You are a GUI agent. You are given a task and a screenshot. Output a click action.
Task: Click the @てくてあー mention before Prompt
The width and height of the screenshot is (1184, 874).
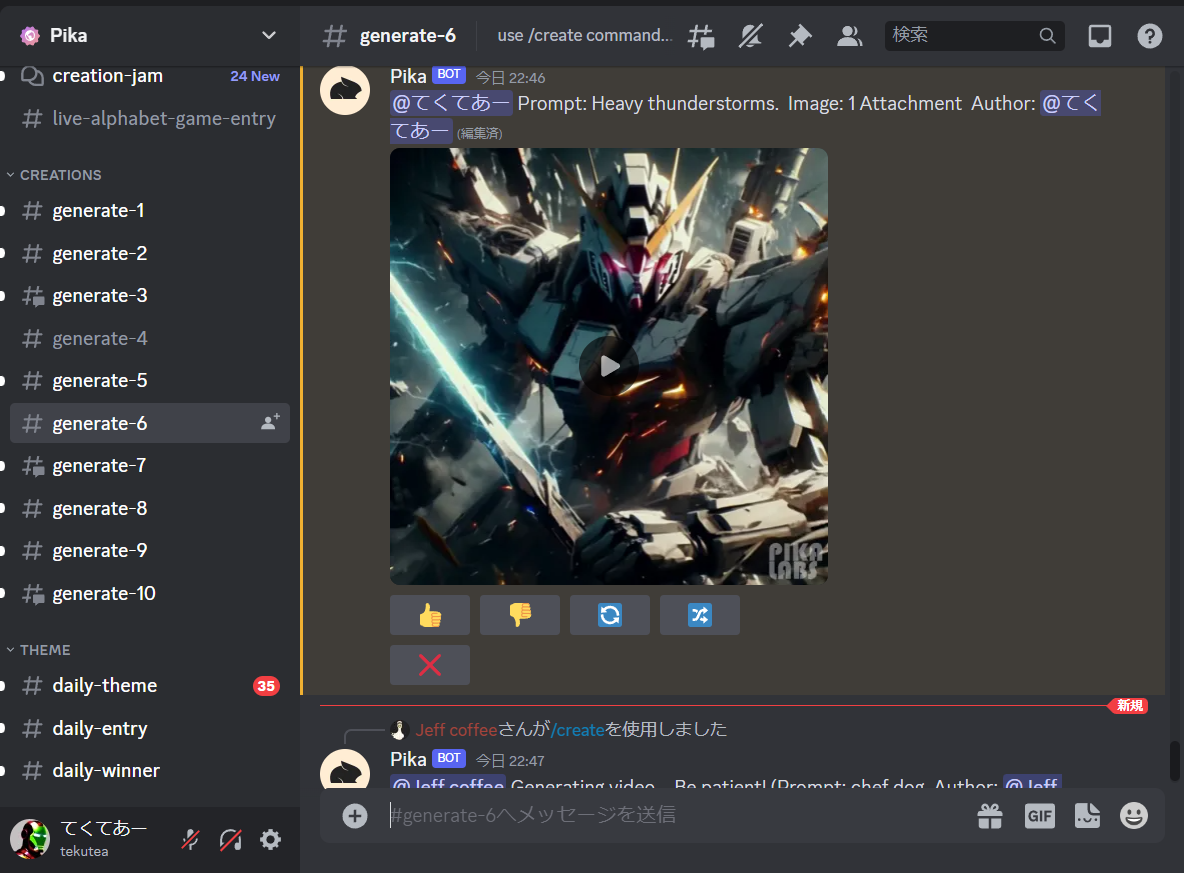click(452, 103)
